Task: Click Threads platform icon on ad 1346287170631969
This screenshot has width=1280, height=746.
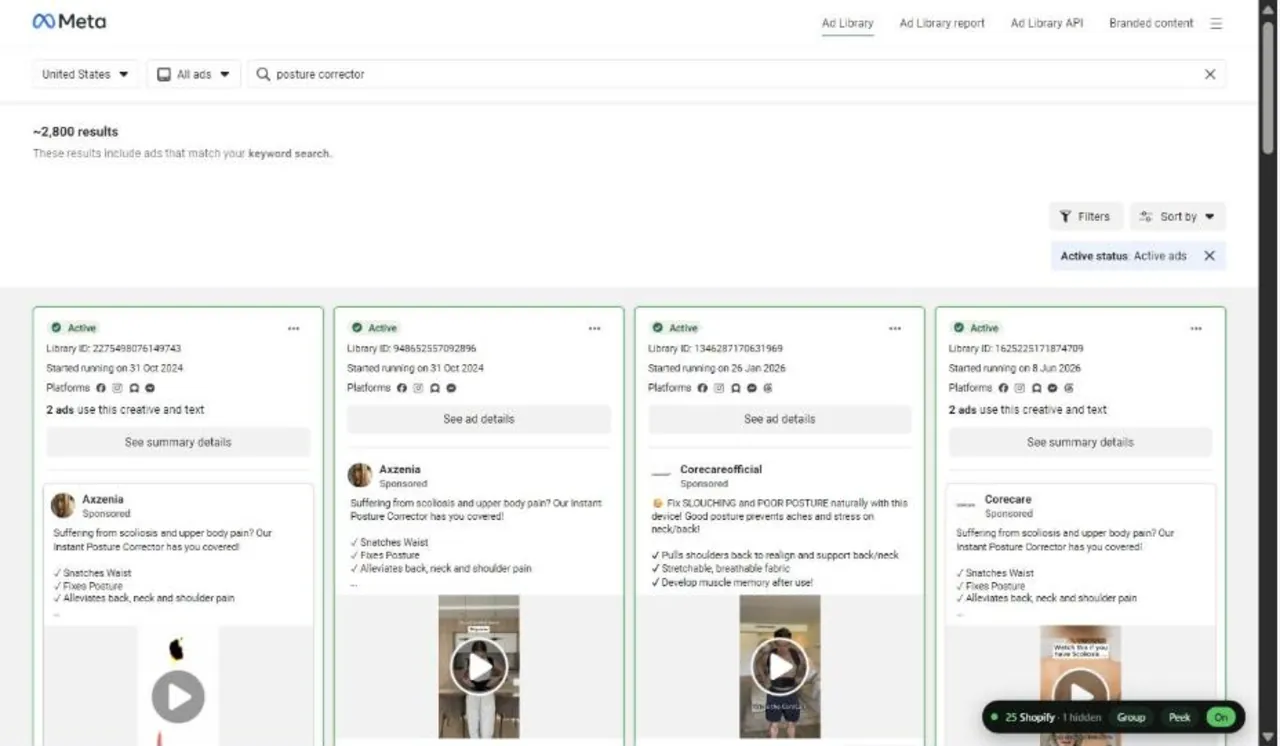Action: (x=768, y=388)
